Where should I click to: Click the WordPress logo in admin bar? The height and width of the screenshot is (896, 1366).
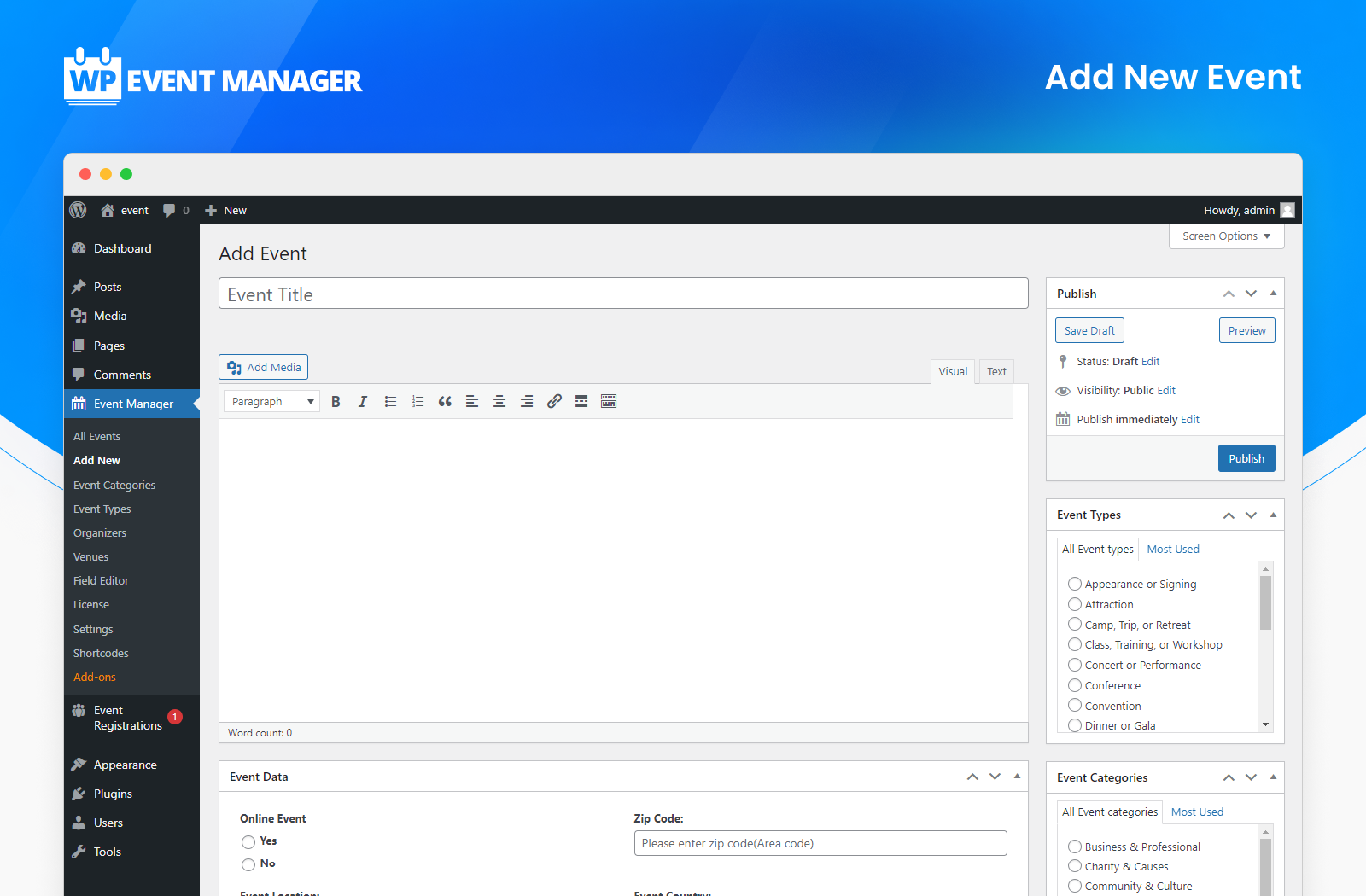point(78,210)
